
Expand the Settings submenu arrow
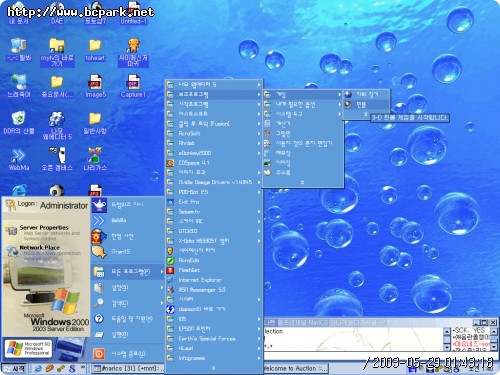click(162, 288)
